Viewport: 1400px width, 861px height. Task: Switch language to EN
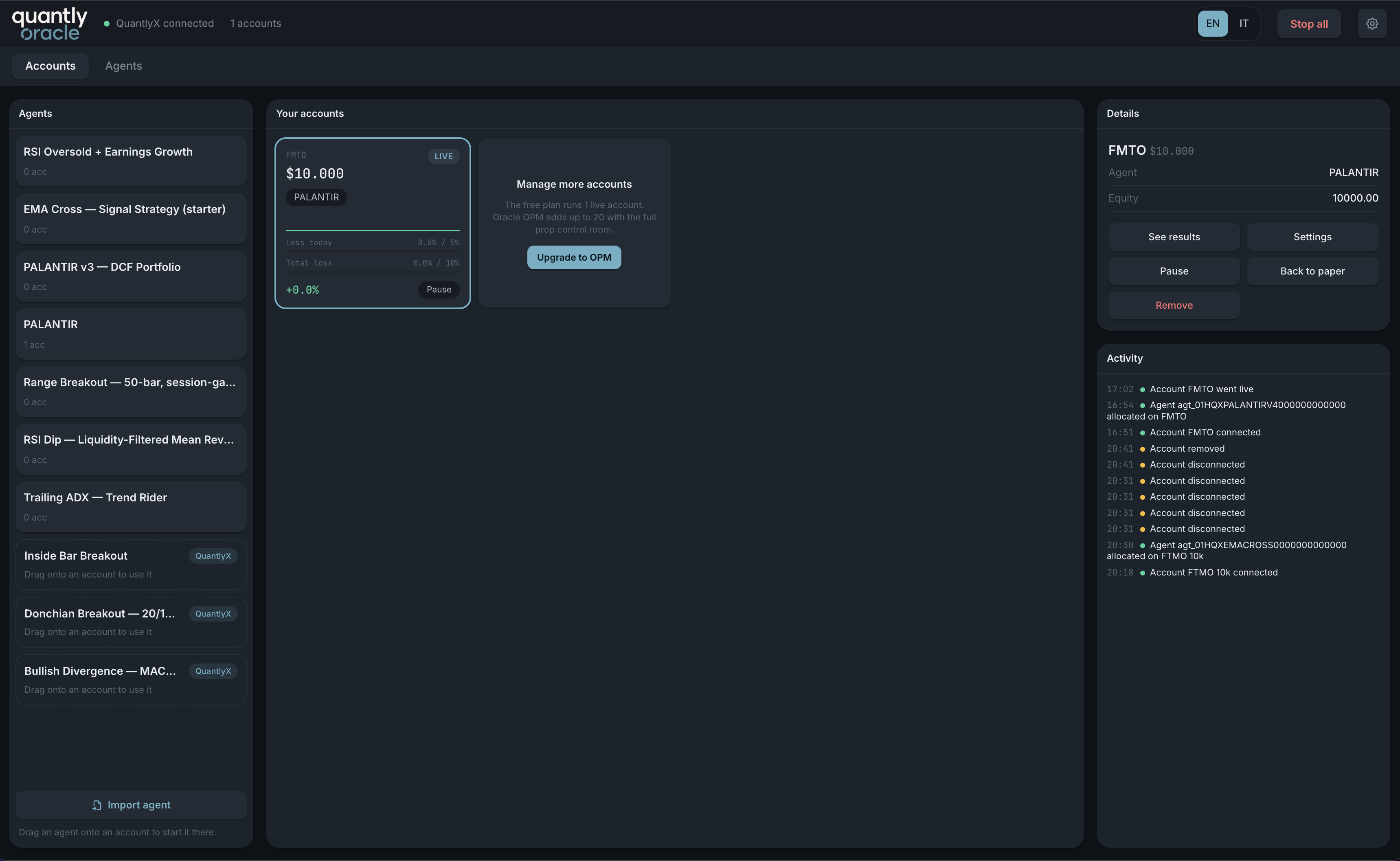click(1213, 24)
